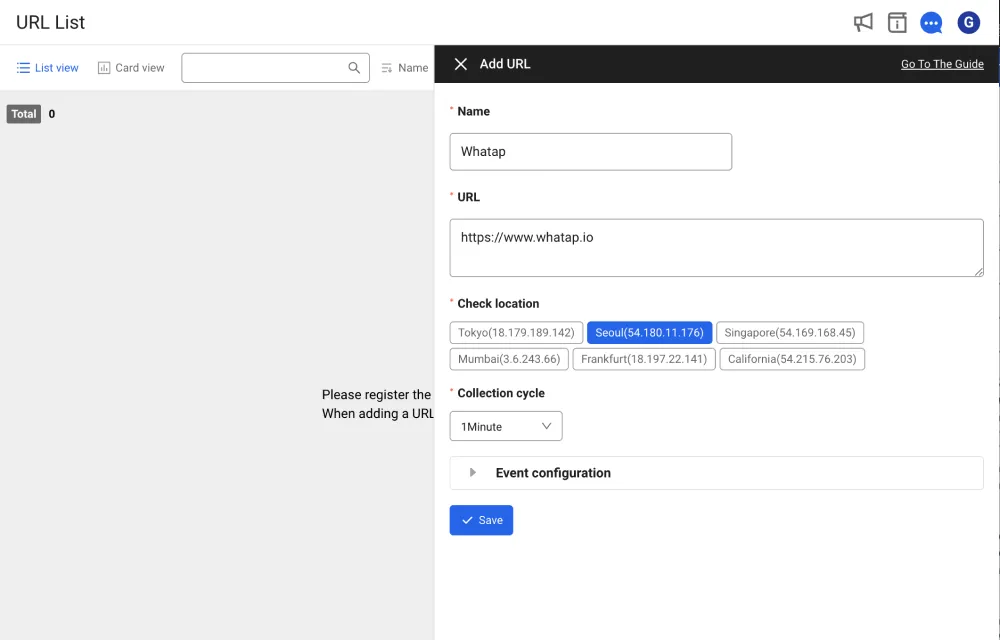Sort the list by Name

click(x=413, y=68)
